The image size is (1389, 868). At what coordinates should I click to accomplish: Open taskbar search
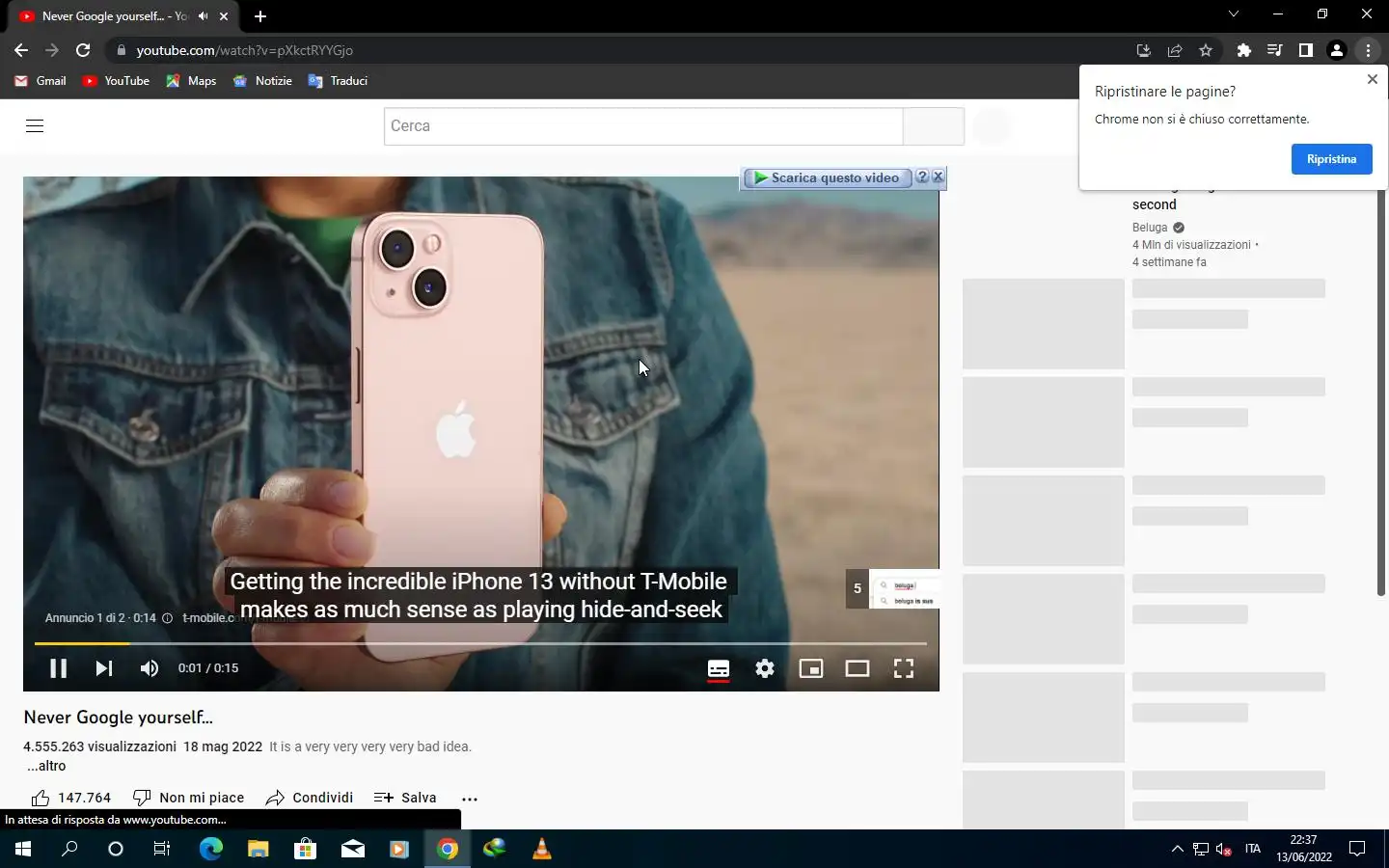69,849
